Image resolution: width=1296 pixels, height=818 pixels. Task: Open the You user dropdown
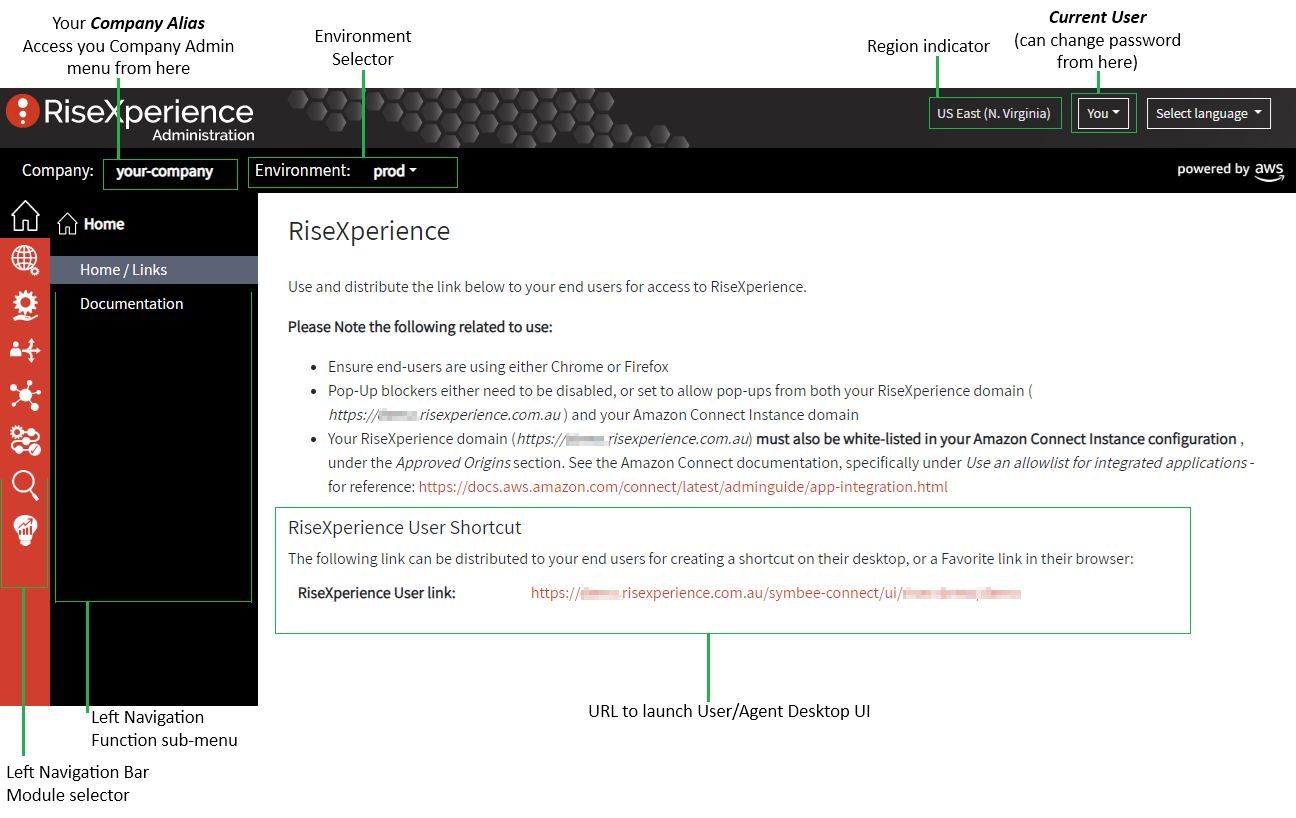[x=1103, y=113]
